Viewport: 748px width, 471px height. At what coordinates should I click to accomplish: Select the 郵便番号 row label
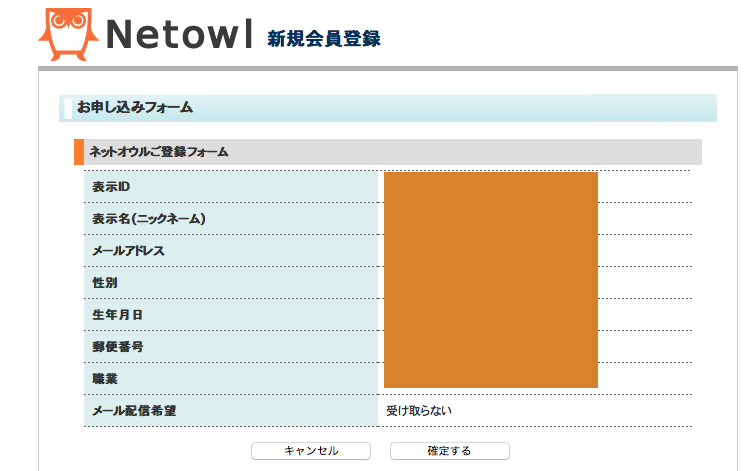pos(117,346)
